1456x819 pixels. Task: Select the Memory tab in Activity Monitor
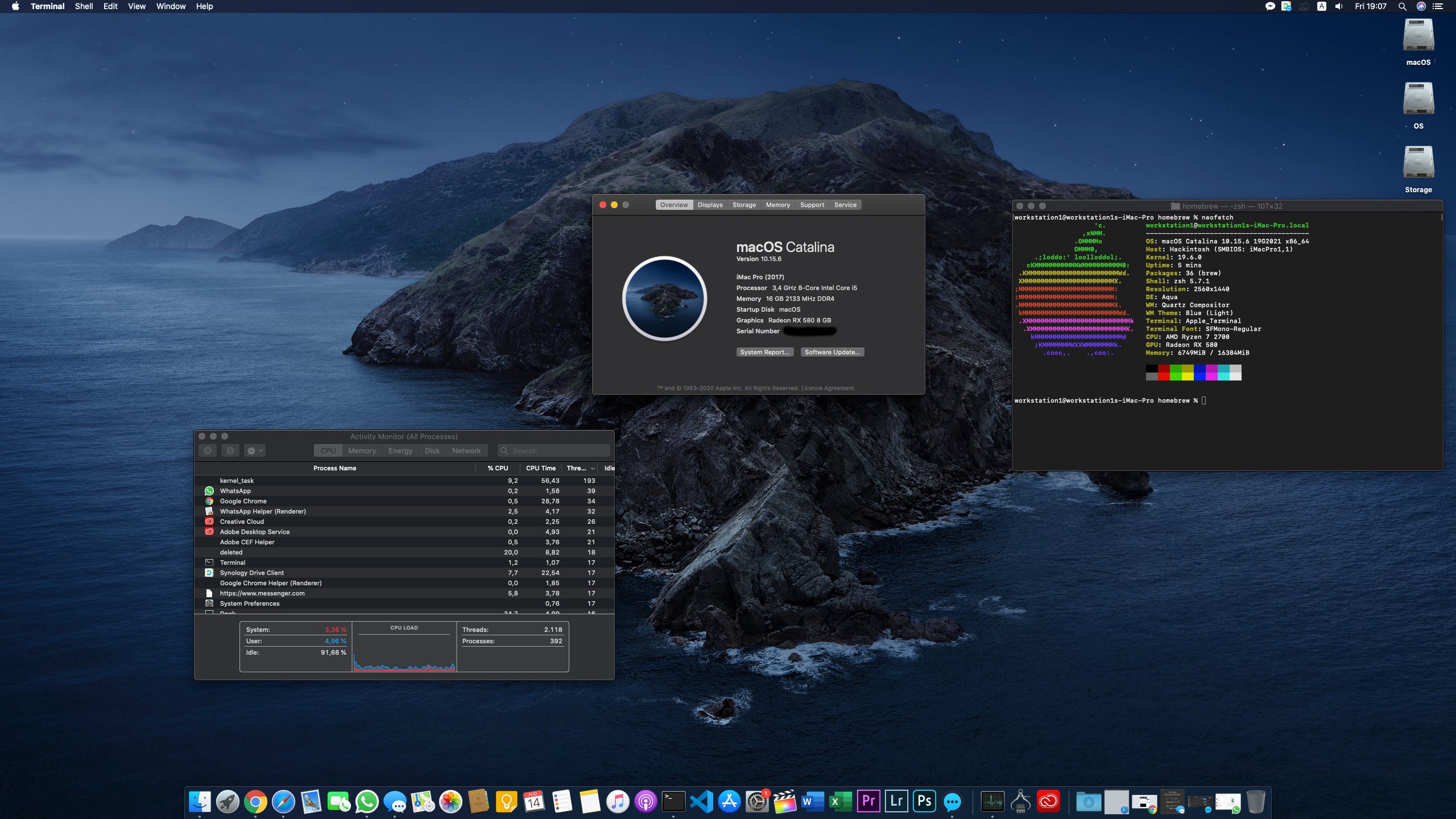coord(361,450)
